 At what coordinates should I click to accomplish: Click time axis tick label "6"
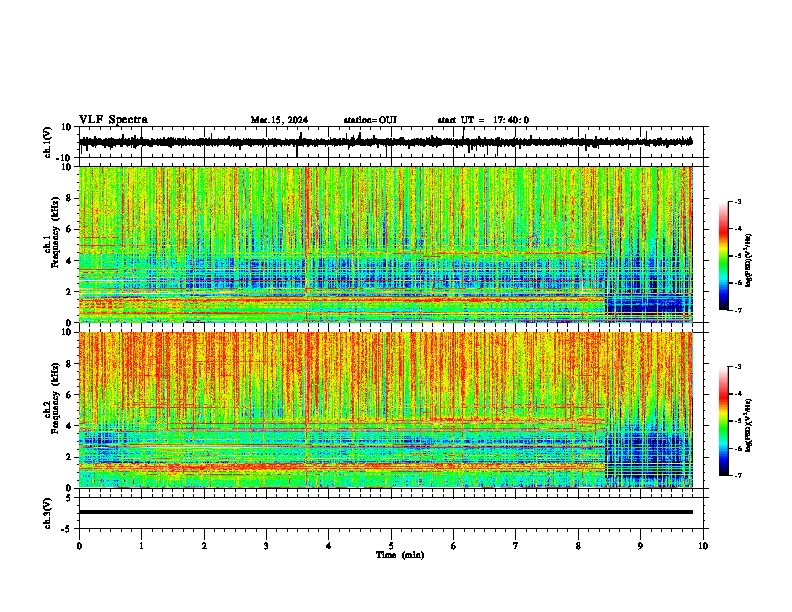tap(454, 546)
